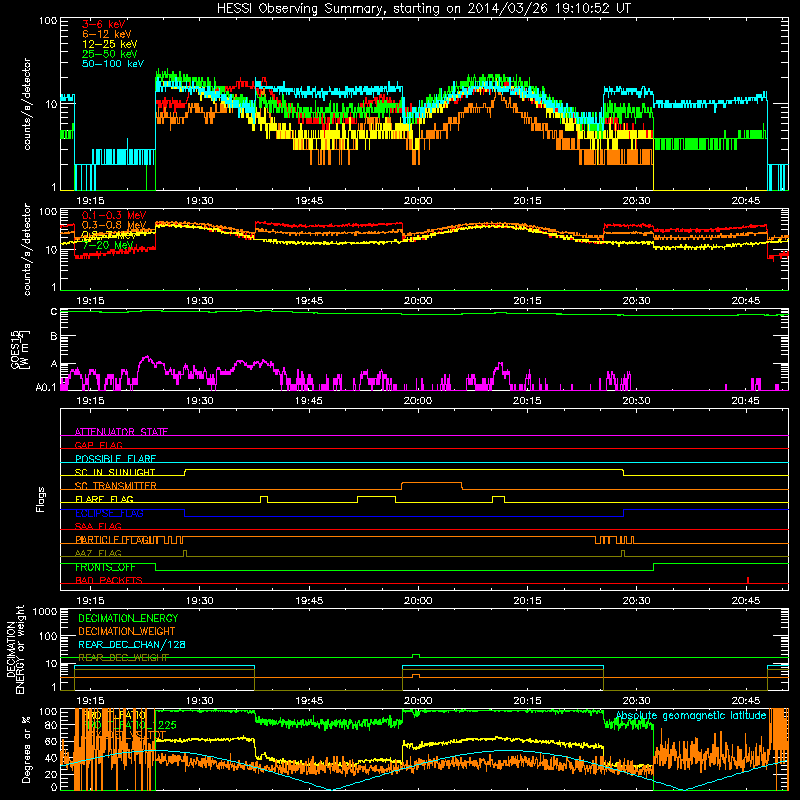This screenshot has height=800, width=800.
Task: Click the 19:45 tick under the decimation panel
Action: click(x=309, y=701)
